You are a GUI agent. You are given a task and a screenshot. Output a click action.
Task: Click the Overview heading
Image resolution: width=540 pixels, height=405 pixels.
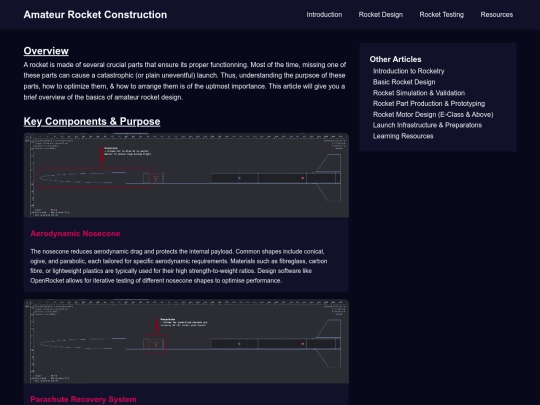click(46, 51)
